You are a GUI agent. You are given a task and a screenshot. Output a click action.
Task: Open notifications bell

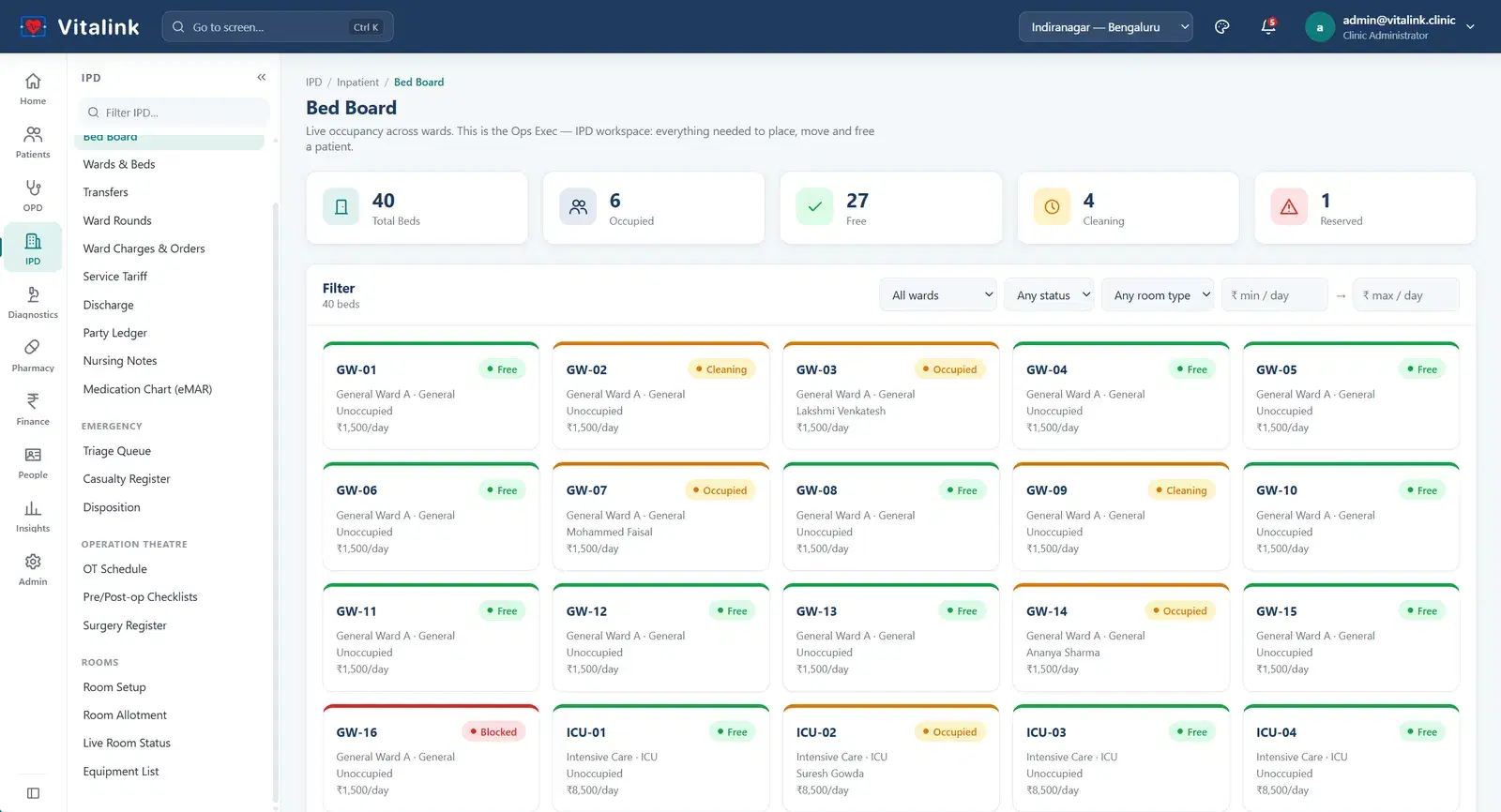(1268, 27)
